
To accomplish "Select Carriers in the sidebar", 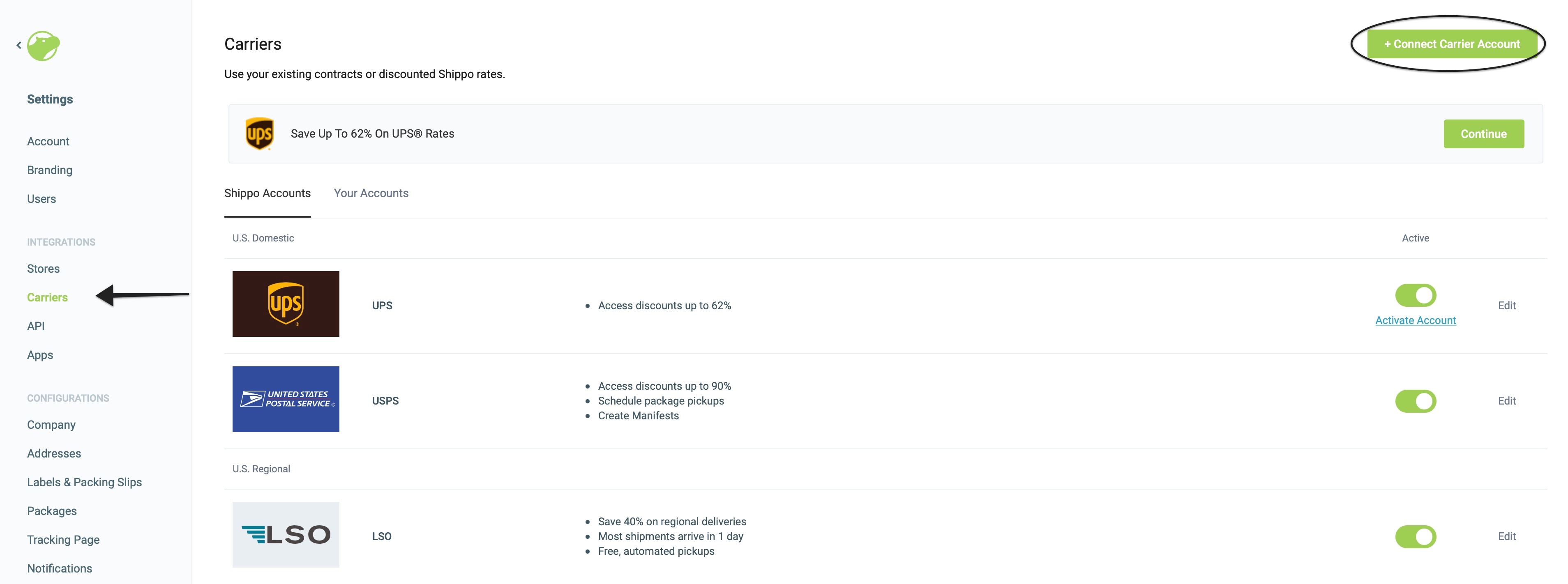I will coord(47,297).
